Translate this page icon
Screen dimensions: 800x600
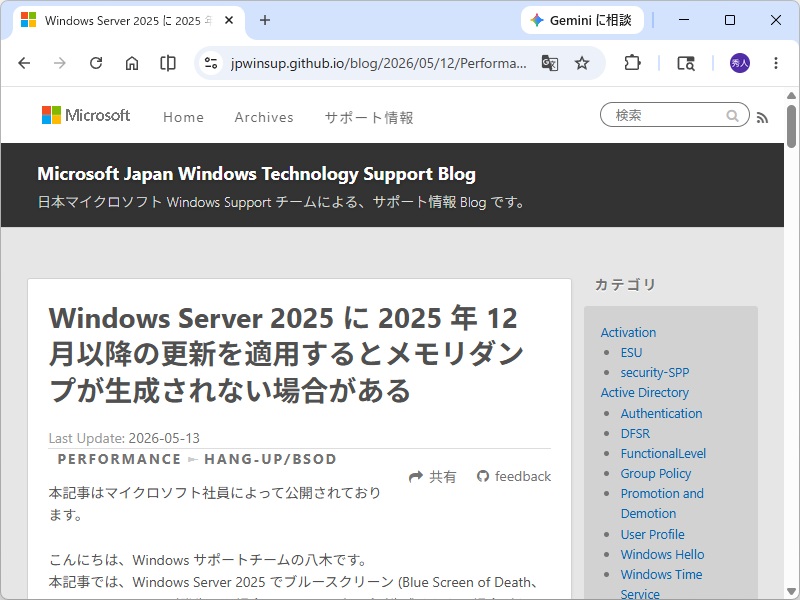[549, 63]
